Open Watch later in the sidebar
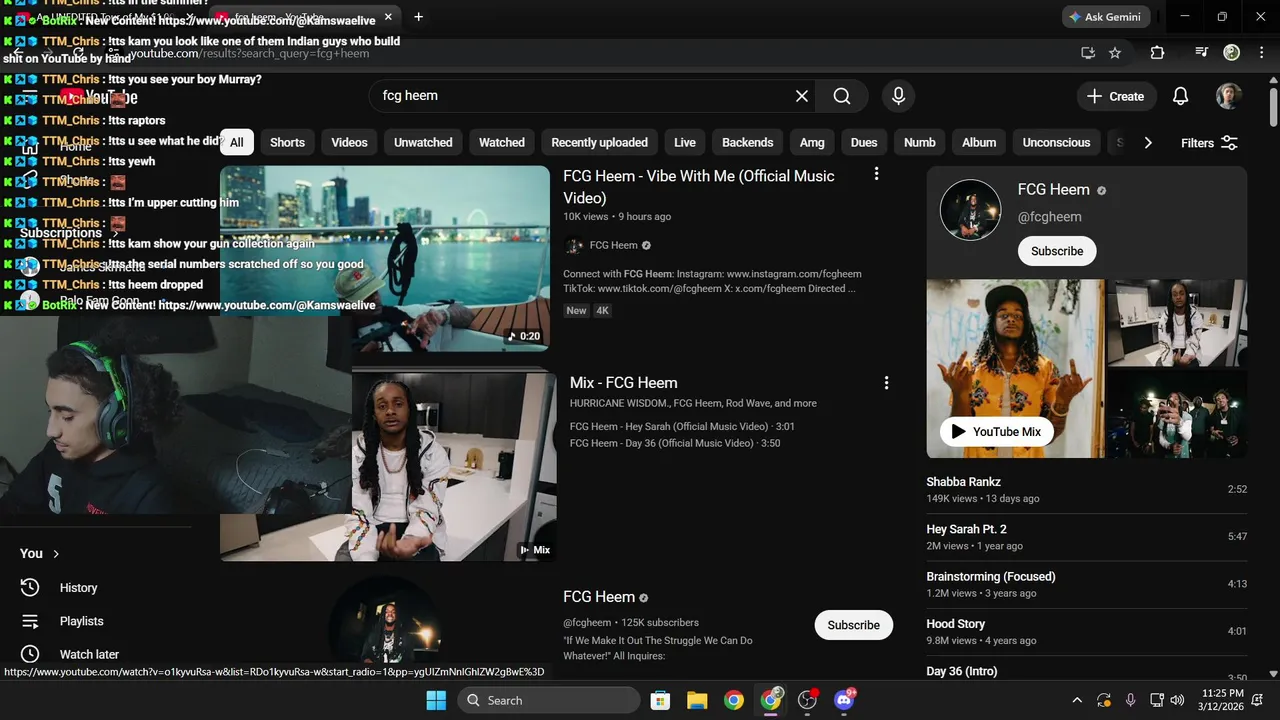The image size is (1280, 720). tap(89, 654)
